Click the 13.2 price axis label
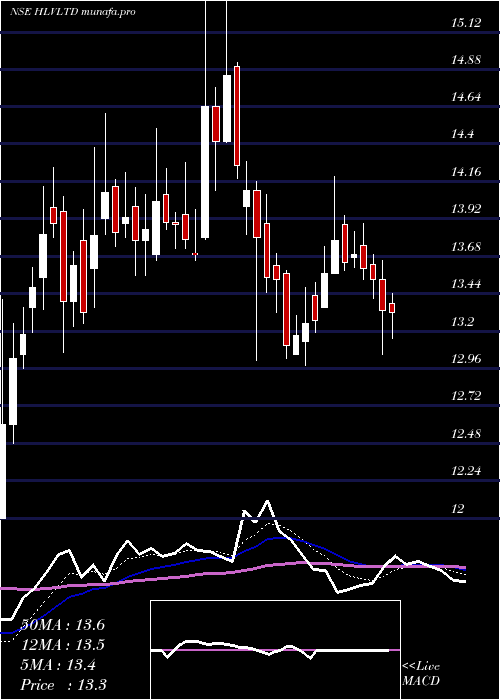The height and width of the screenshot is (700, 500). pos(462,321)
